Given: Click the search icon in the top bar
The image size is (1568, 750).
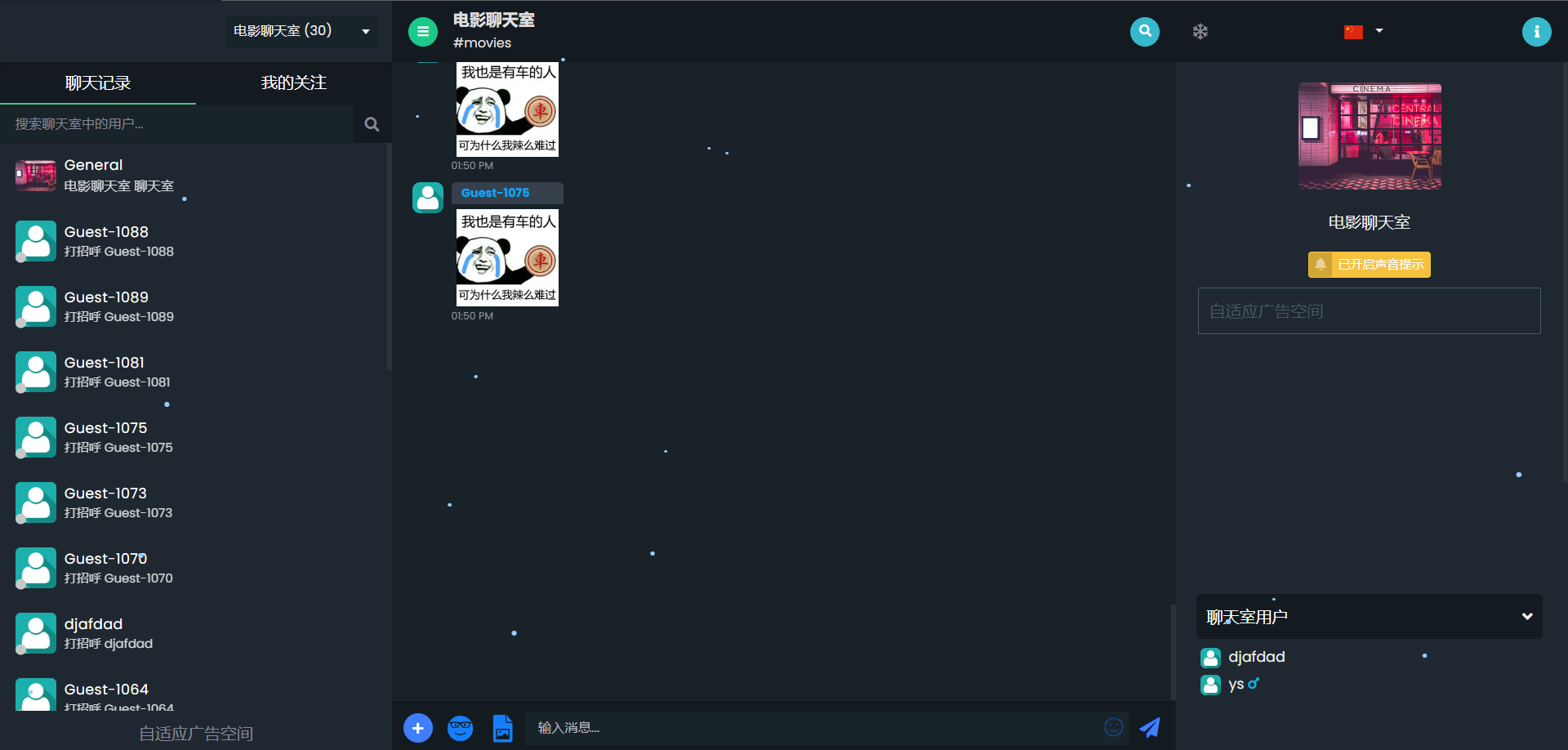Looking at the screenshot, I should [x=1144, y=31].
